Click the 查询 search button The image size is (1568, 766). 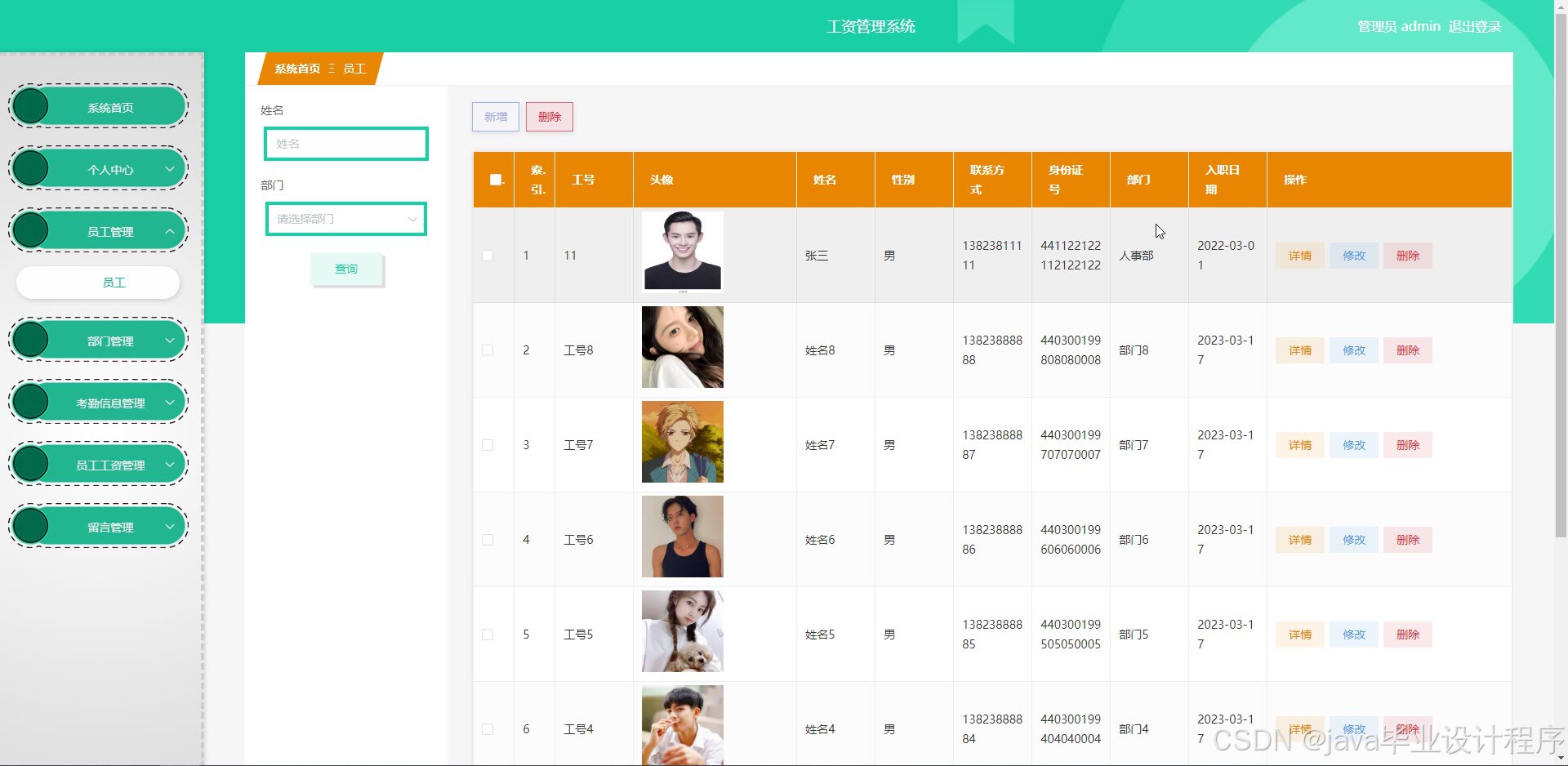coord(346,269)
